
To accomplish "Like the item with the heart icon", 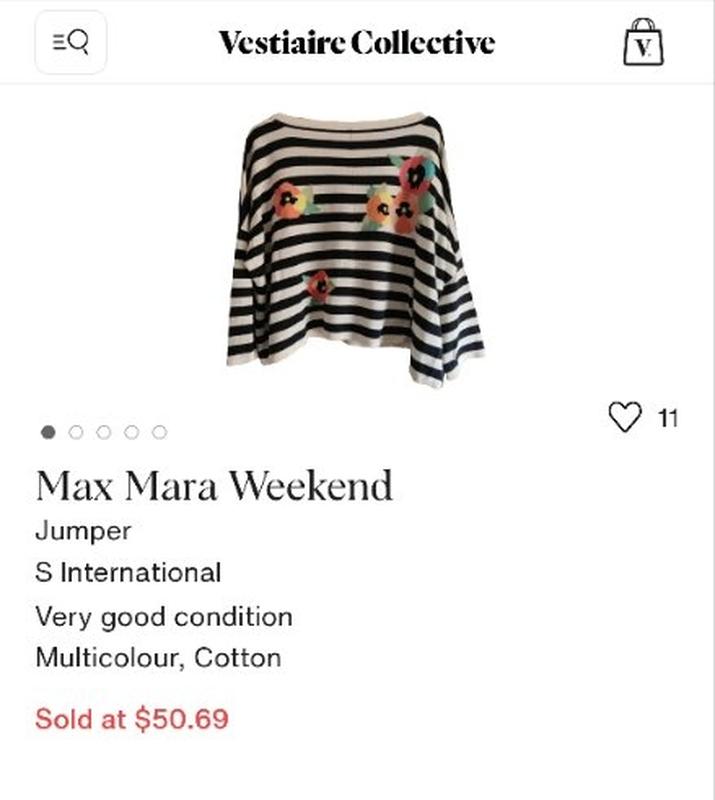I will [x=624, y=417].
